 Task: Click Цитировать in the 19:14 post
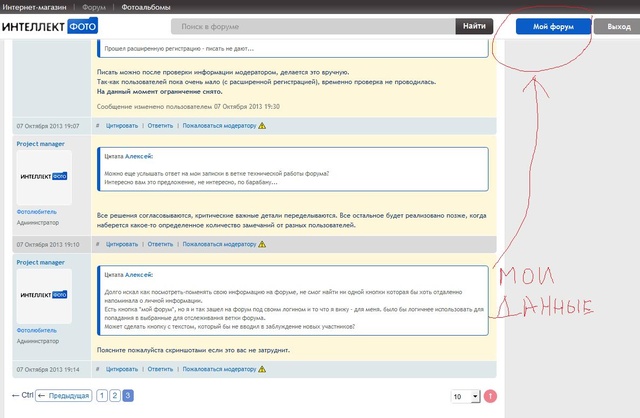pos(122,369)
